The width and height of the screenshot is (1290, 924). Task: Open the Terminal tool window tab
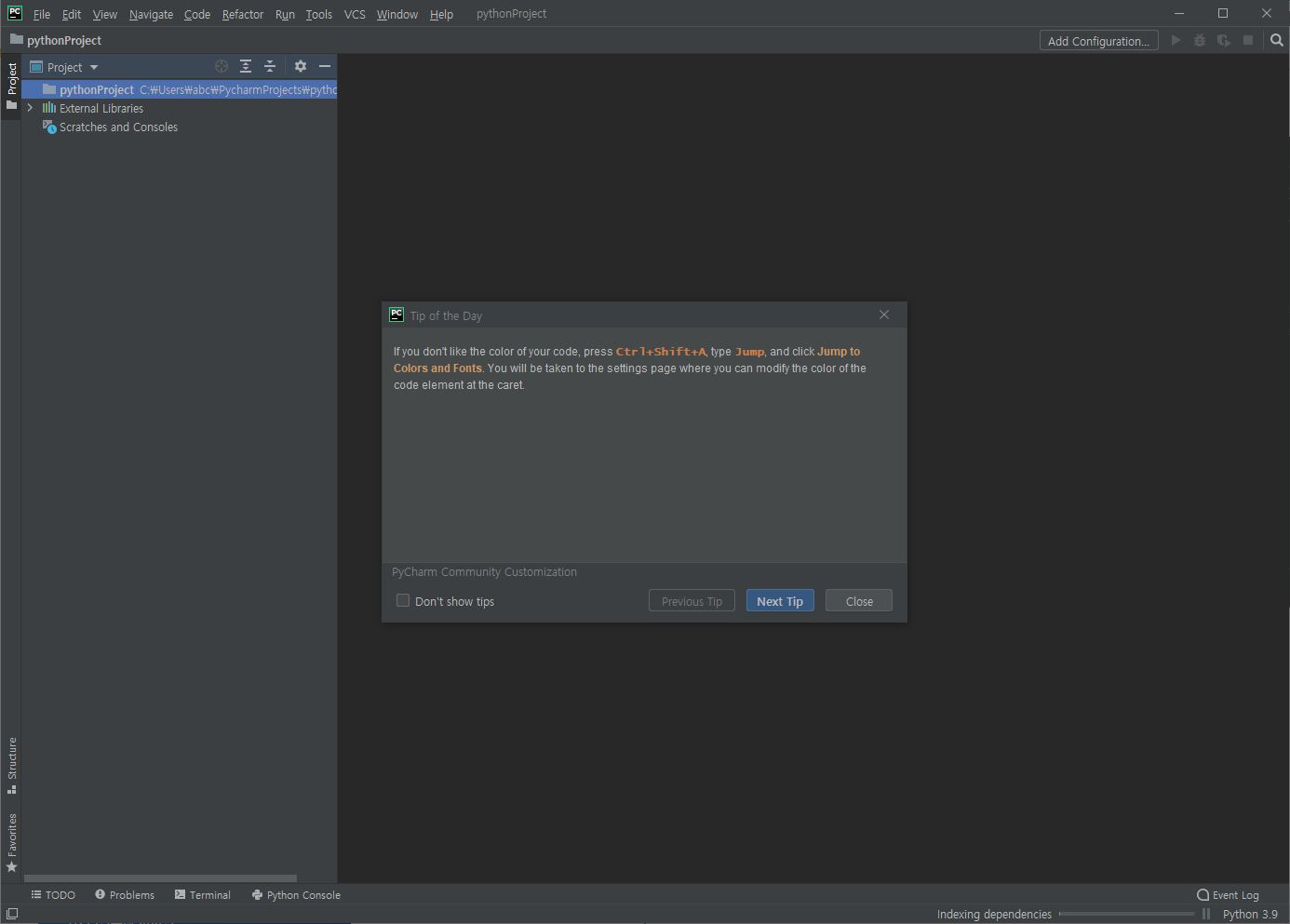(203, 894)
